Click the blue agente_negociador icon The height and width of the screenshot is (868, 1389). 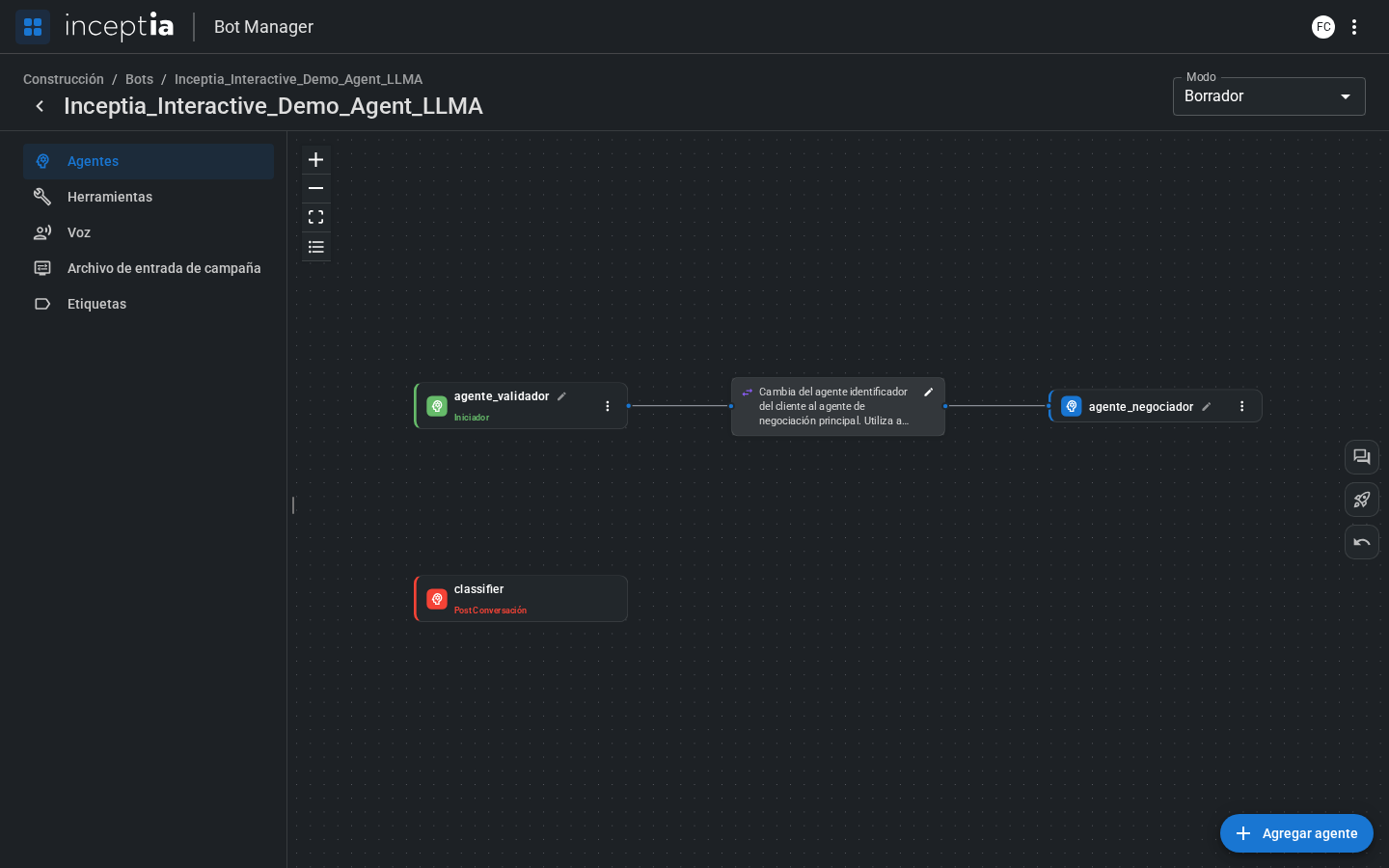tap(1072, 406)
